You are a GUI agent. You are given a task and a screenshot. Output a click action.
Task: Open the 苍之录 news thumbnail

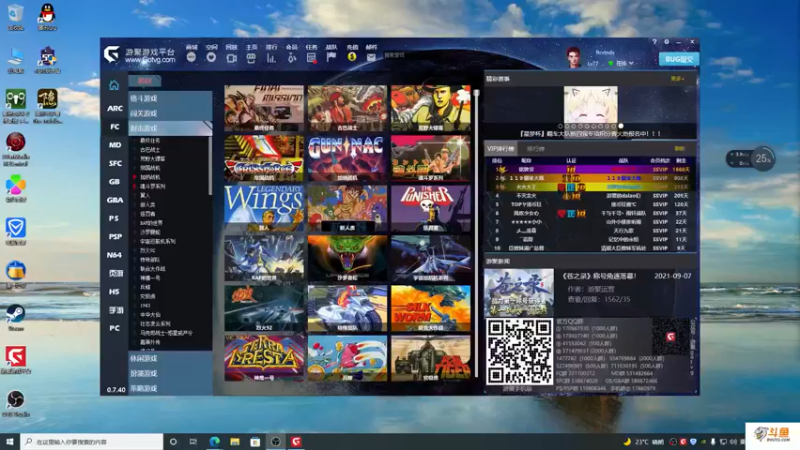click(519, 292)
